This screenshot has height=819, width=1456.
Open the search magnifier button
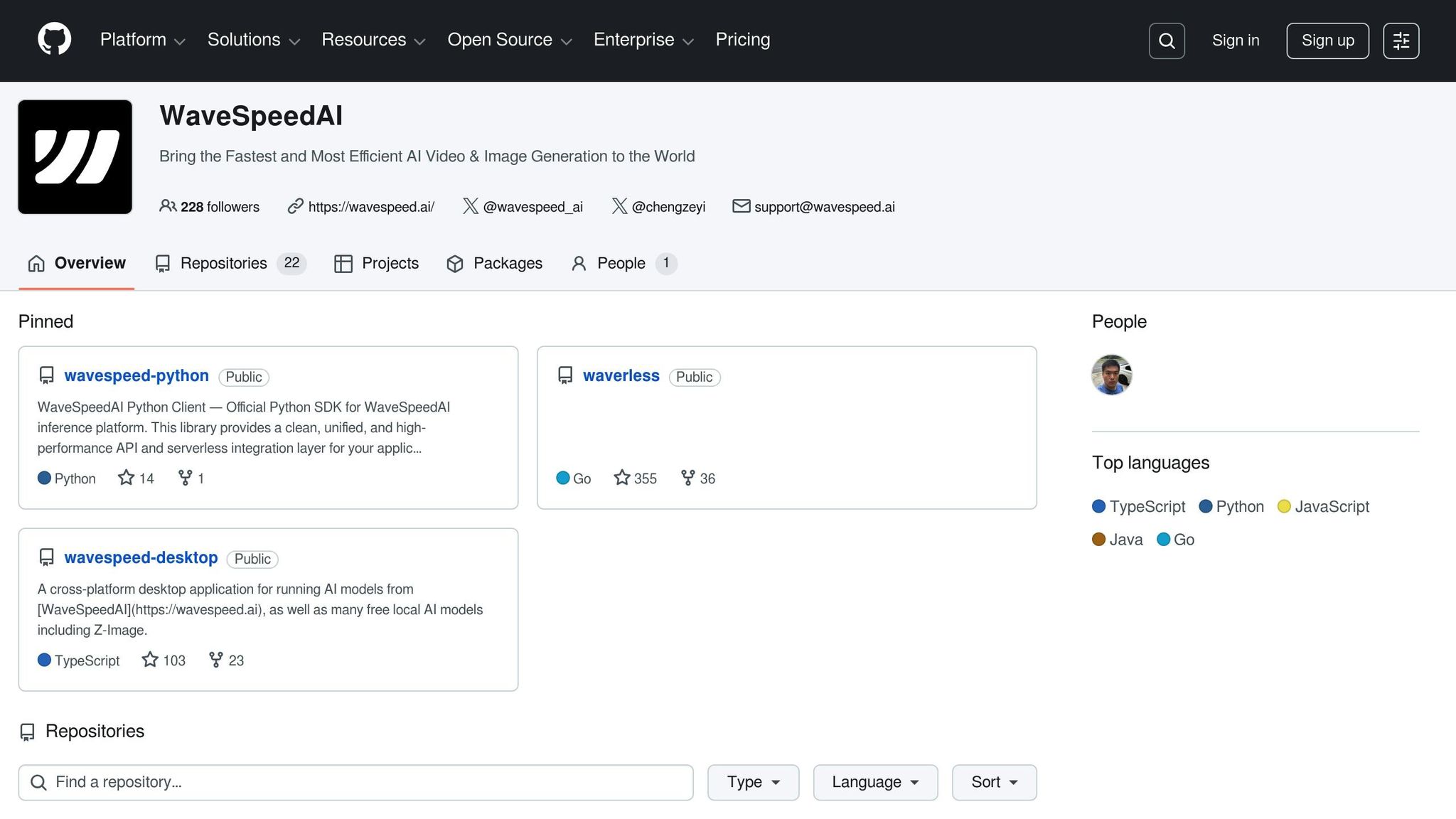pos(1167,41)
